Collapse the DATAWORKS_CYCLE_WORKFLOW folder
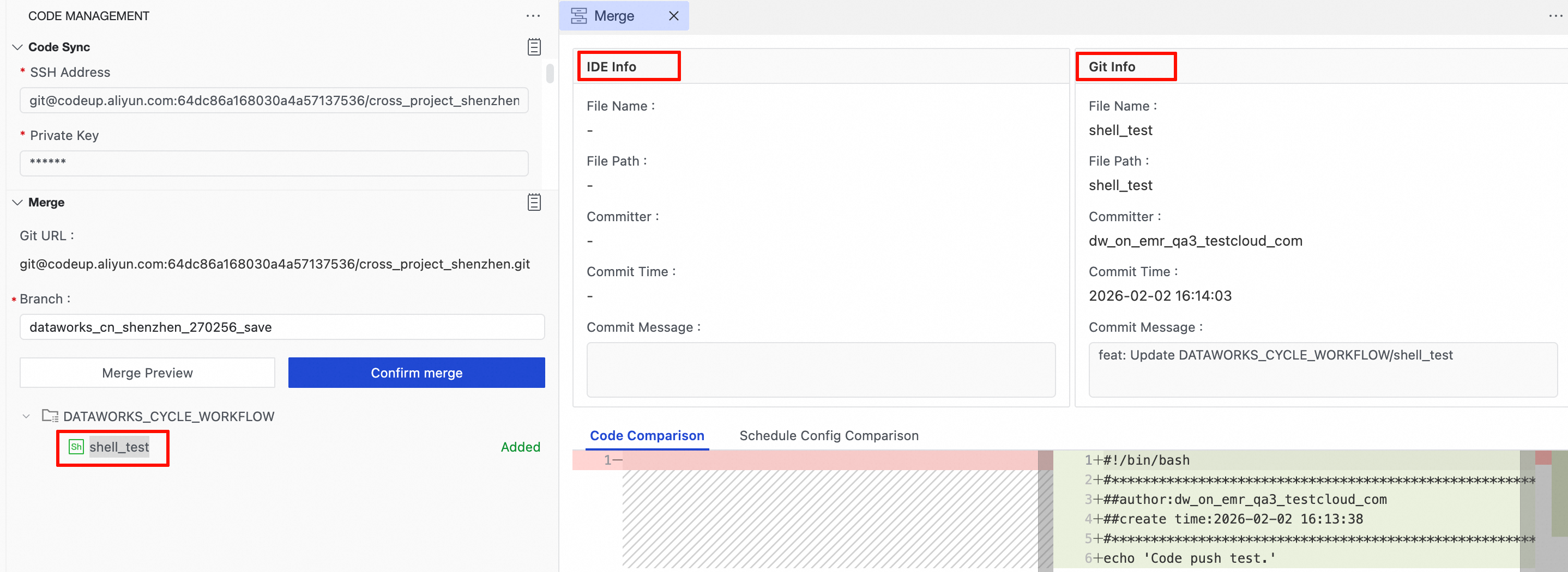The image size is (1568, 572). 26,416
